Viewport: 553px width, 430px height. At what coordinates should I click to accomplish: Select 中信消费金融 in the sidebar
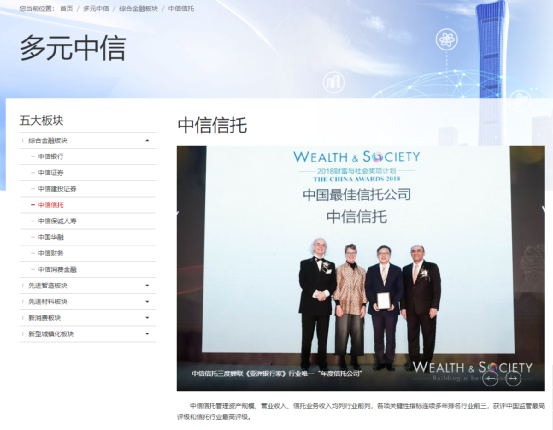[x=57, y=269]
